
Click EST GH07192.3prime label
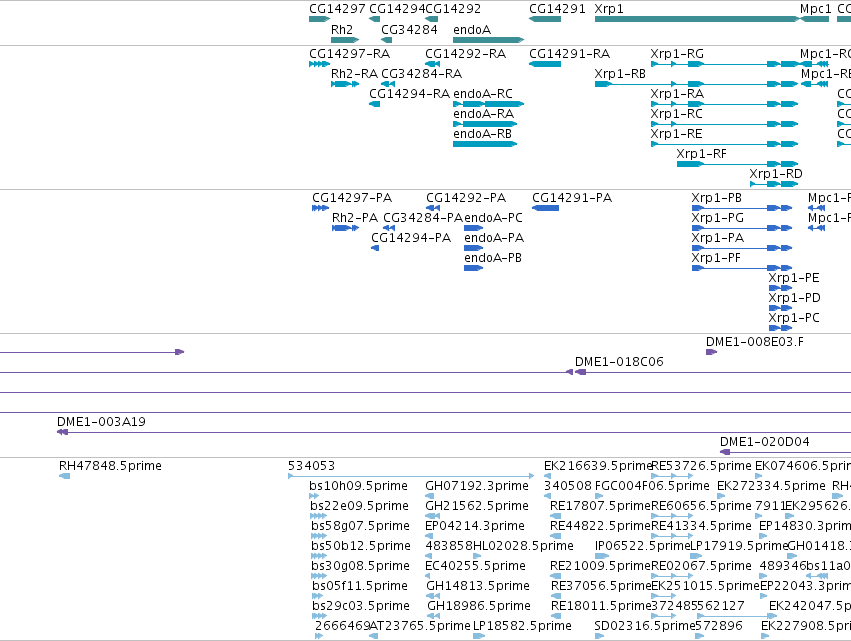tap(477, 486)
